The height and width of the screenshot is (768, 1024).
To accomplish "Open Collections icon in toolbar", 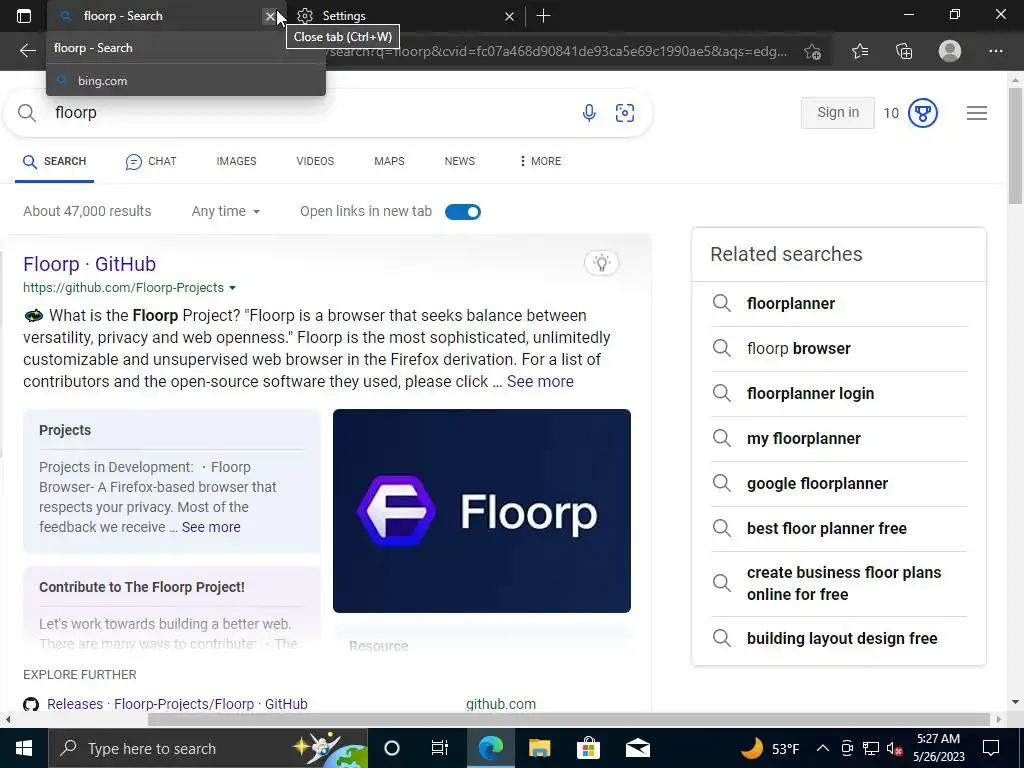I will (x=904, y=51).
